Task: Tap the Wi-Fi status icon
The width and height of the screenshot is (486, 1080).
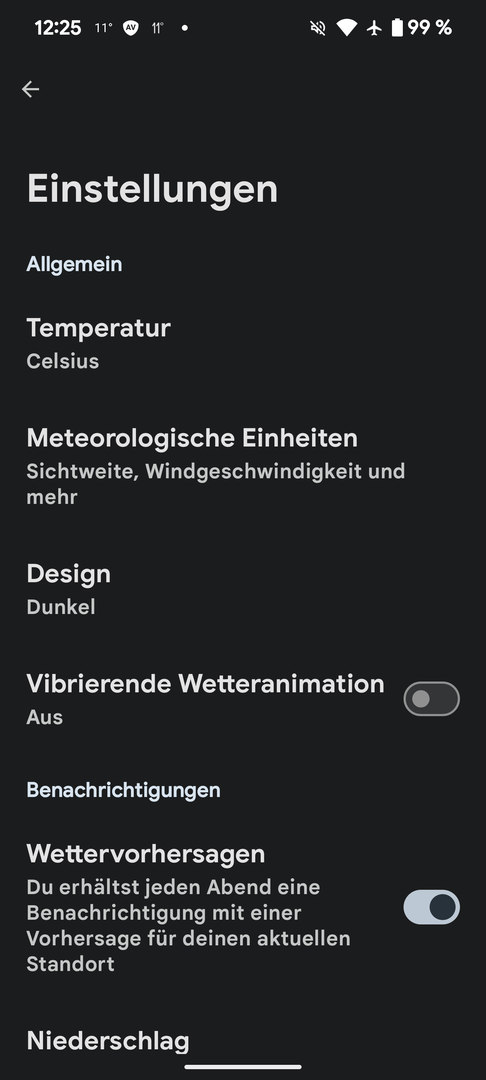Action: click(x=346, y=28)
